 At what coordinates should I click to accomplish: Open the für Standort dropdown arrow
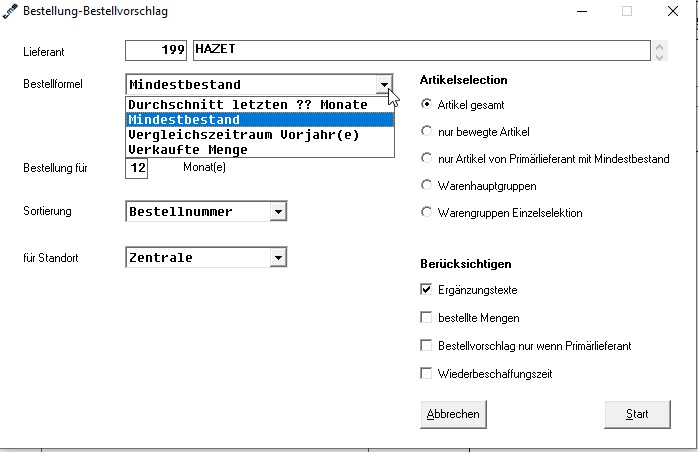click(278, 257)
